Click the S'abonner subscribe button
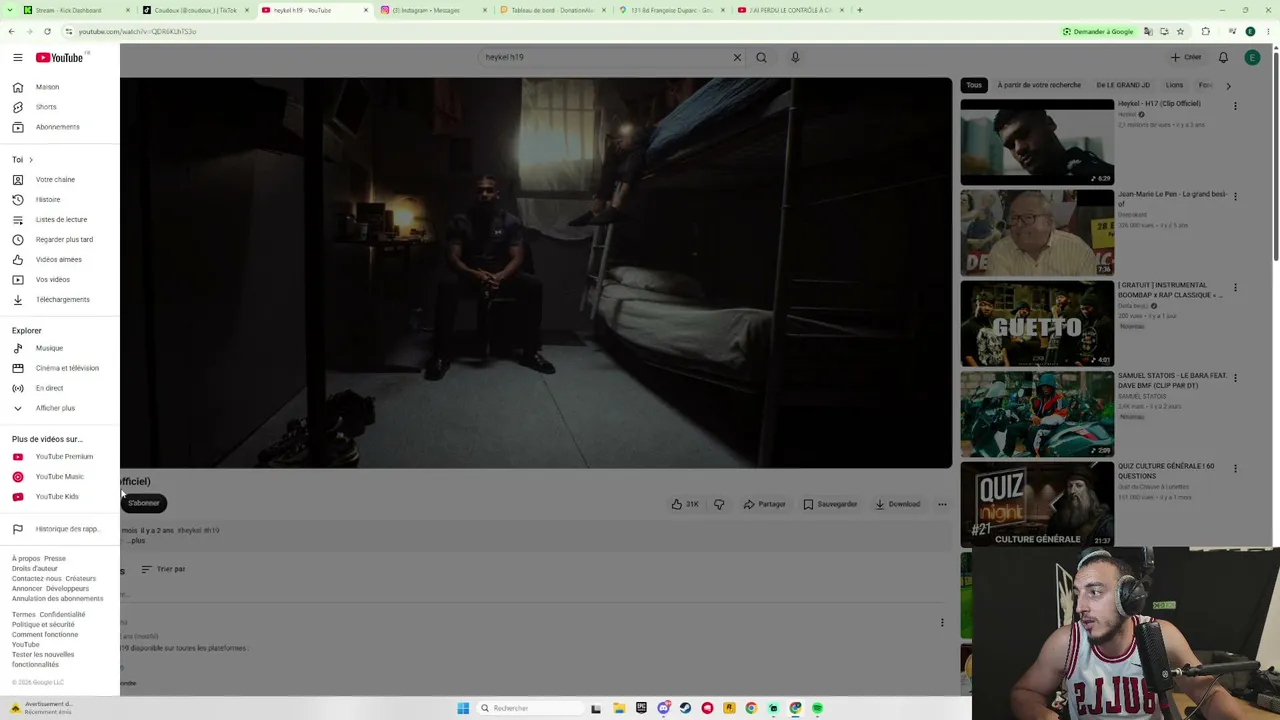 pyautogui.click(x=144, y=503)
